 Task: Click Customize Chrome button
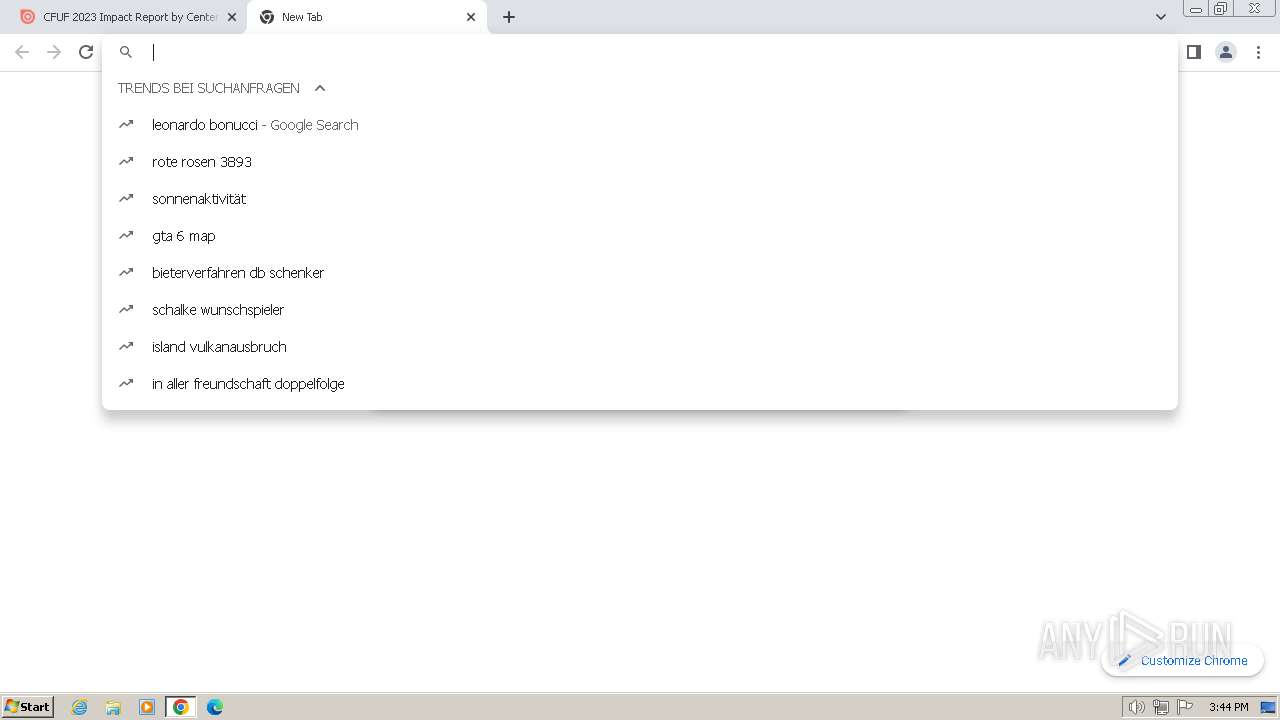(1182, 660)
